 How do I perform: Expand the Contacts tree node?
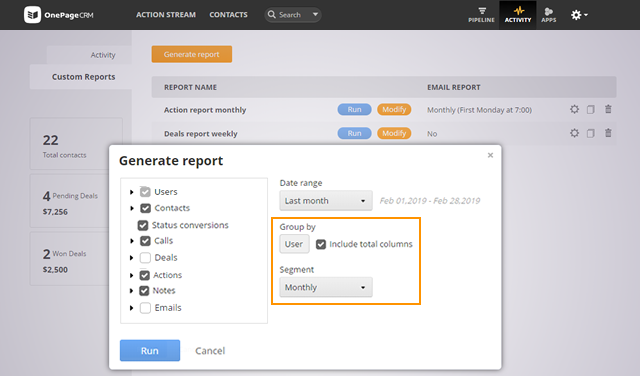coord(131,208)
